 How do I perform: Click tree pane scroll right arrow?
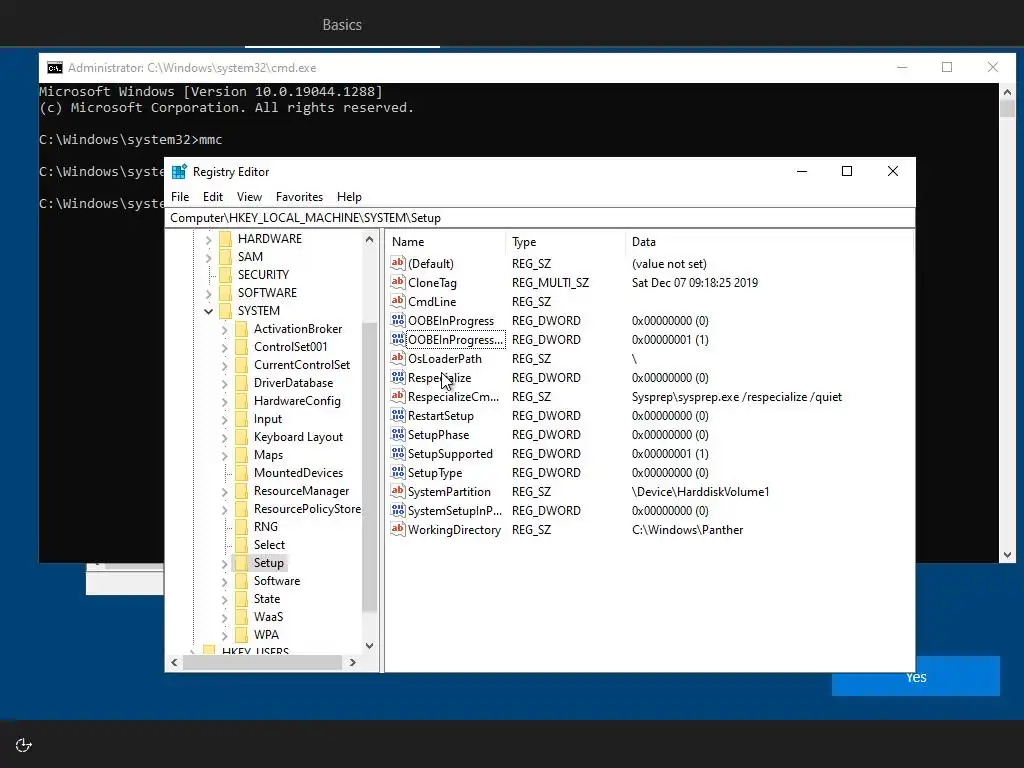click(353, 662)
